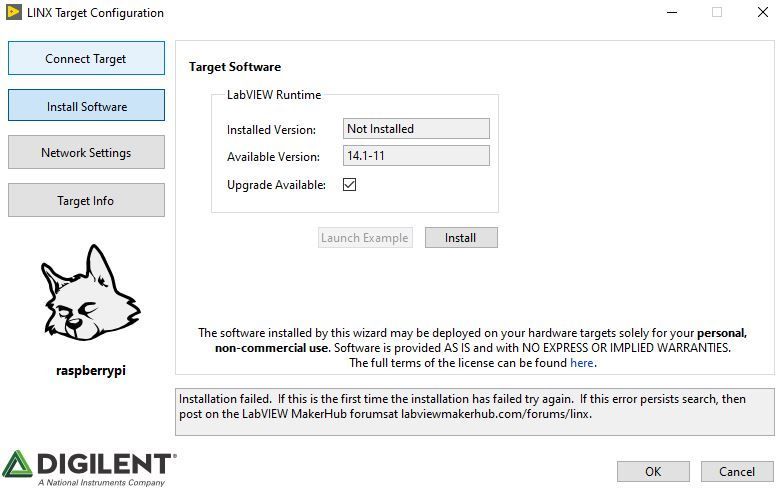Click the 'A National Instruments Company' tagline
Screen dimensions: 783x490
coord(101,483)
